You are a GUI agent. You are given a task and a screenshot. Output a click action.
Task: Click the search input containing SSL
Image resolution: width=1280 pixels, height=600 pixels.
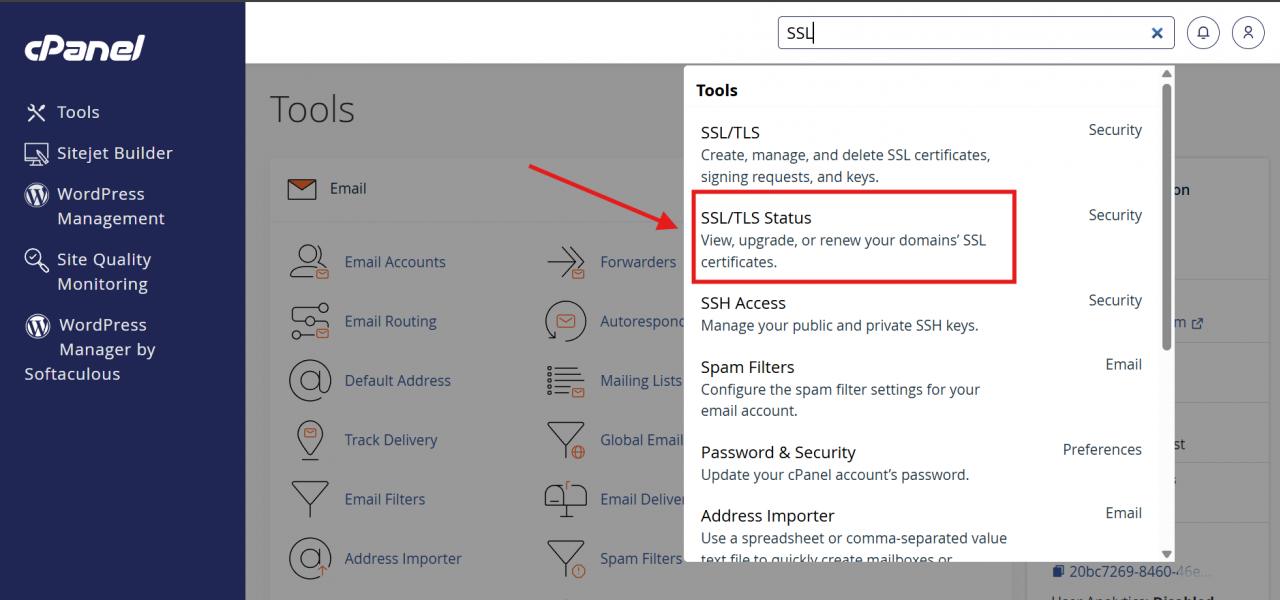960,33
